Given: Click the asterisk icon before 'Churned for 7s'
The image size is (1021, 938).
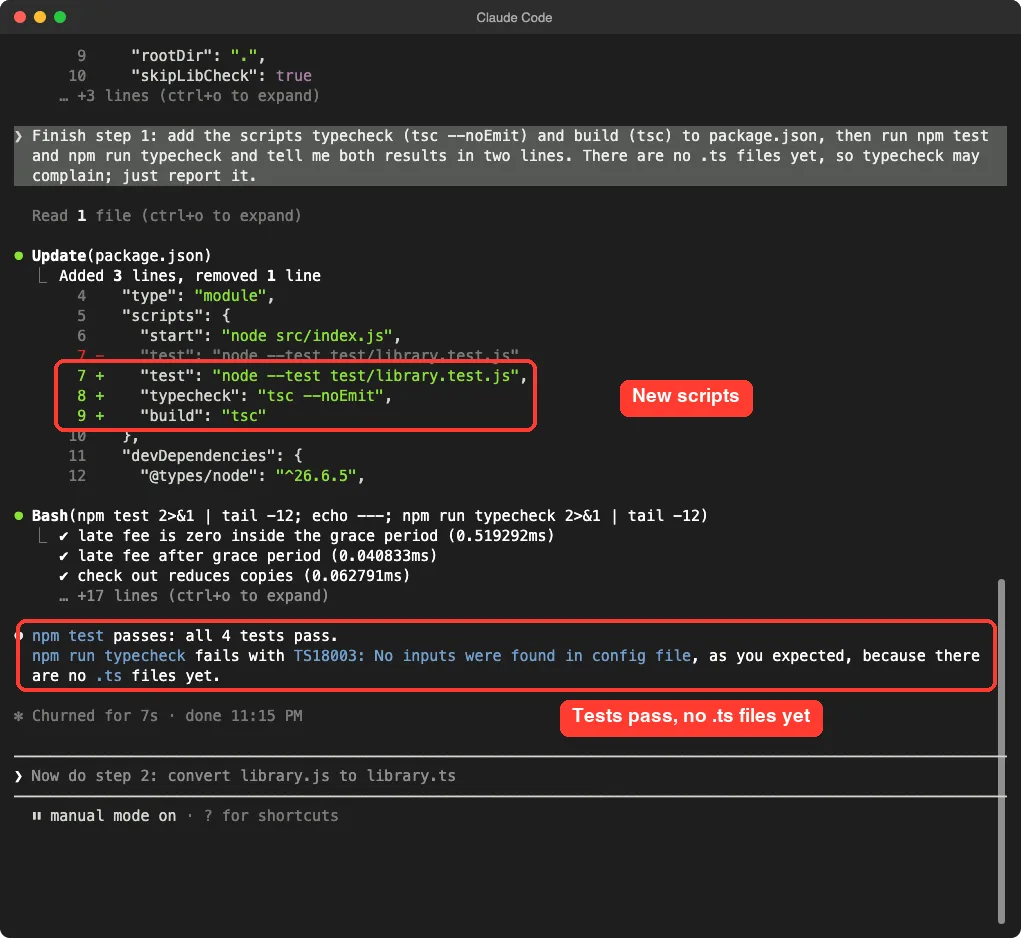Looking at the screenshot, I should (18, 716).
